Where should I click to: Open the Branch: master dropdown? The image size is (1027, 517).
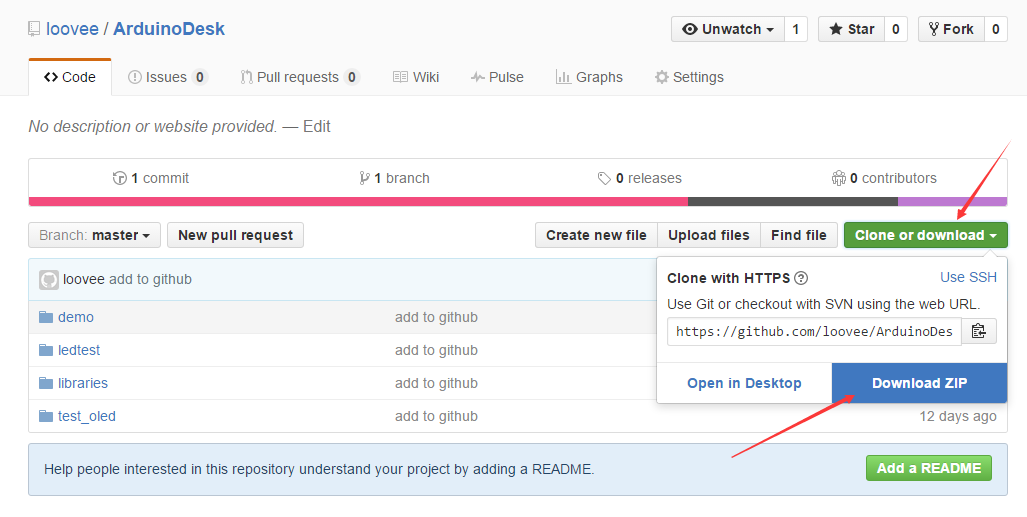click(94, 235)
